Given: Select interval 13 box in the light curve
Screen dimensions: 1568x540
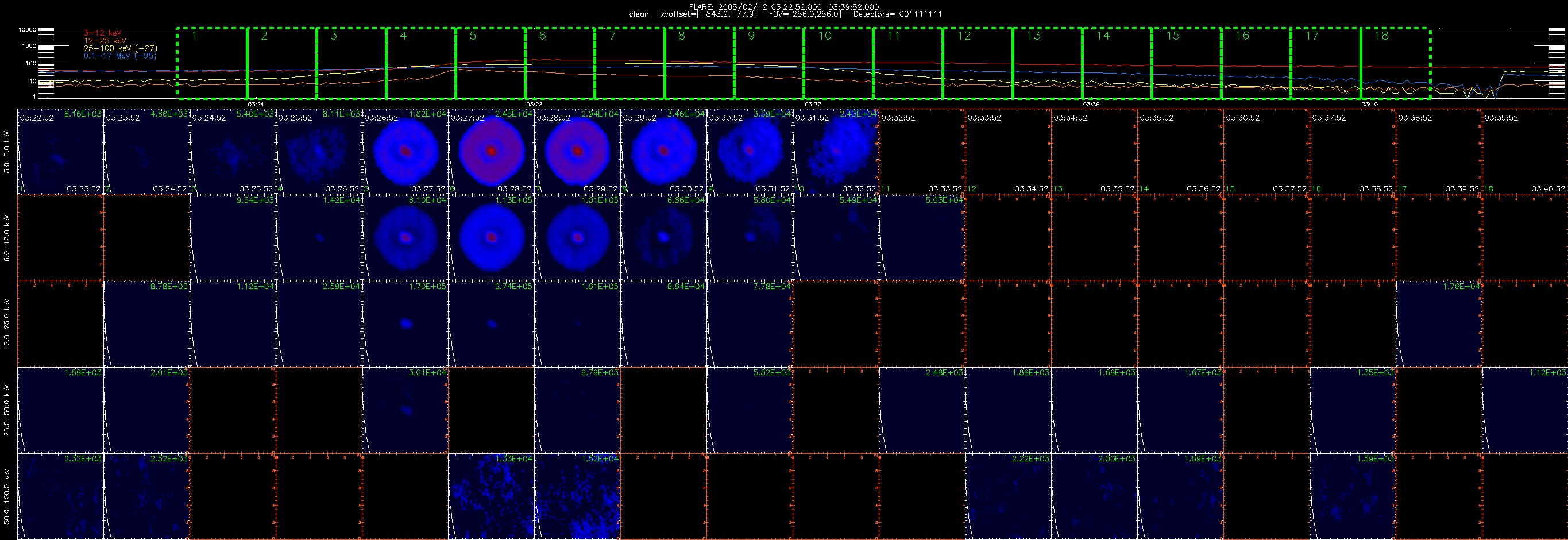Looking at the screenshot, I should 1048,63.
